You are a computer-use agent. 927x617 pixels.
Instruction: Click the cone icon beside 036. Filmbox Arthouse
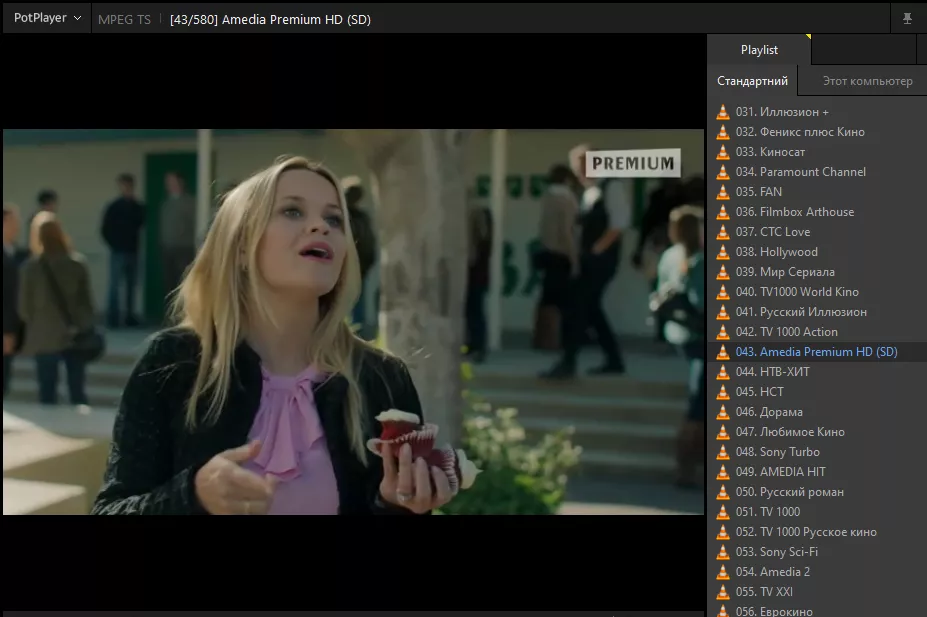tap(722, 212)
